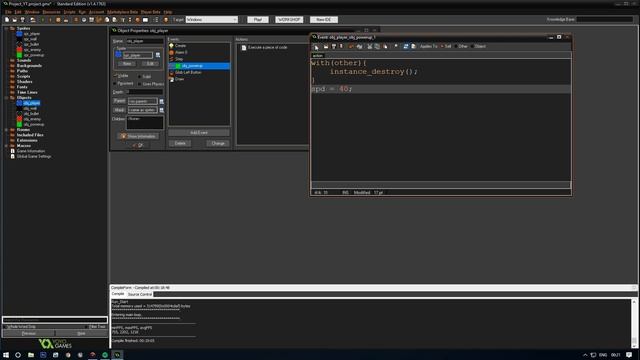Screen dimensions: 640x360
Task: Click the Delete event button
Action: coord(180,143)
